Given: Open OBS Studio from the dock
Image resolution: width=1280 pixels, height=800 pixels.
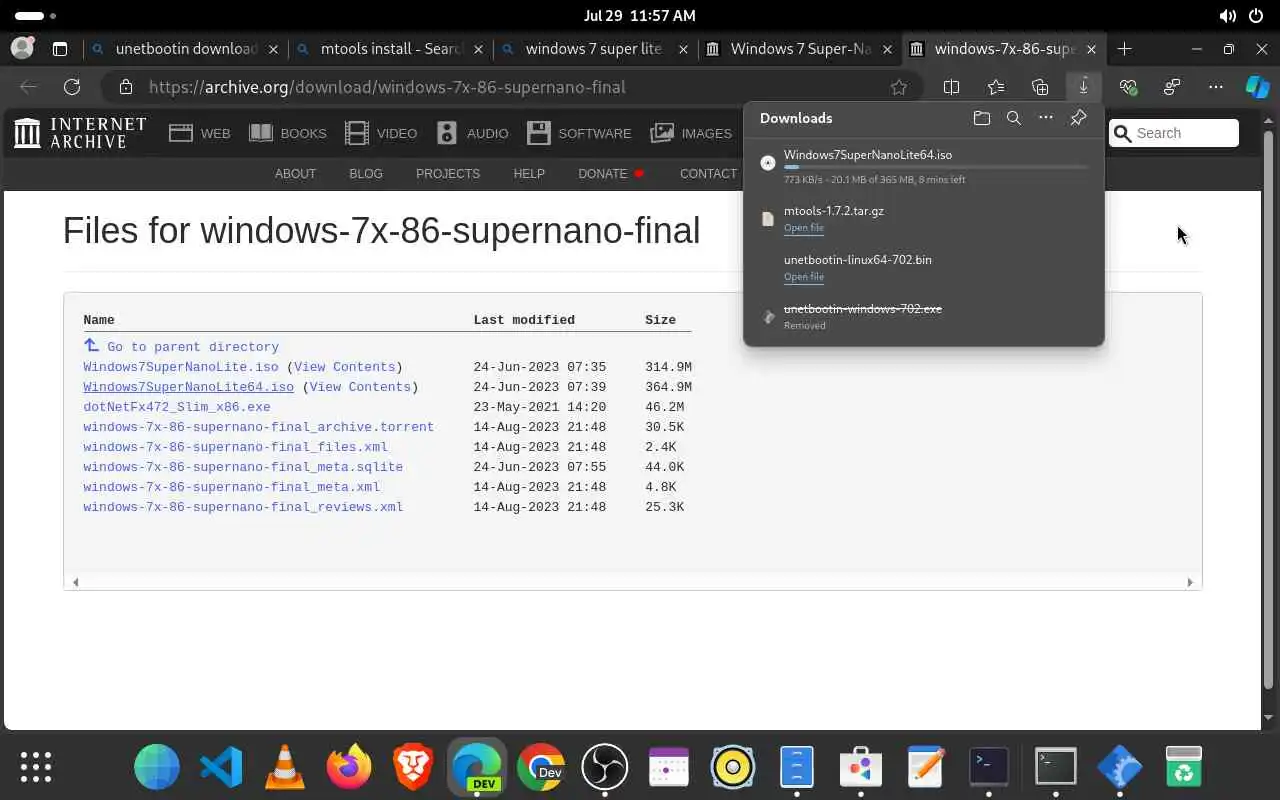Looking at the screenshot, I should pos(604,768).
